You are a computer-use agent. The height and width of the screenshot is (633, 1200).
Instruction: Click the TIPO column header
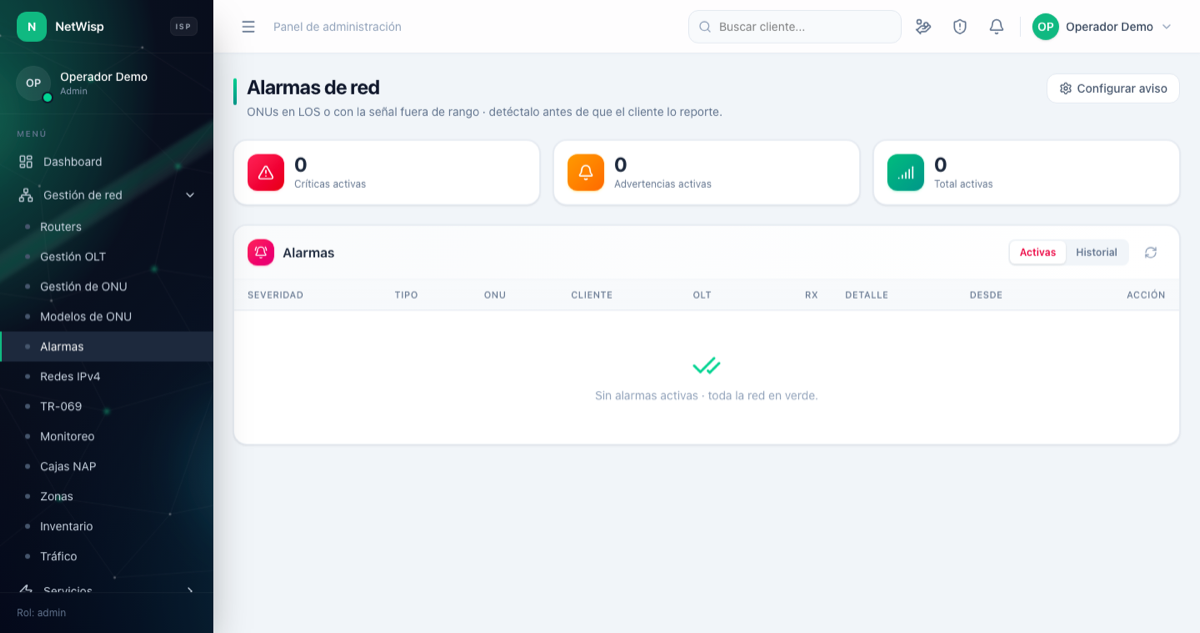coord(406,295)
